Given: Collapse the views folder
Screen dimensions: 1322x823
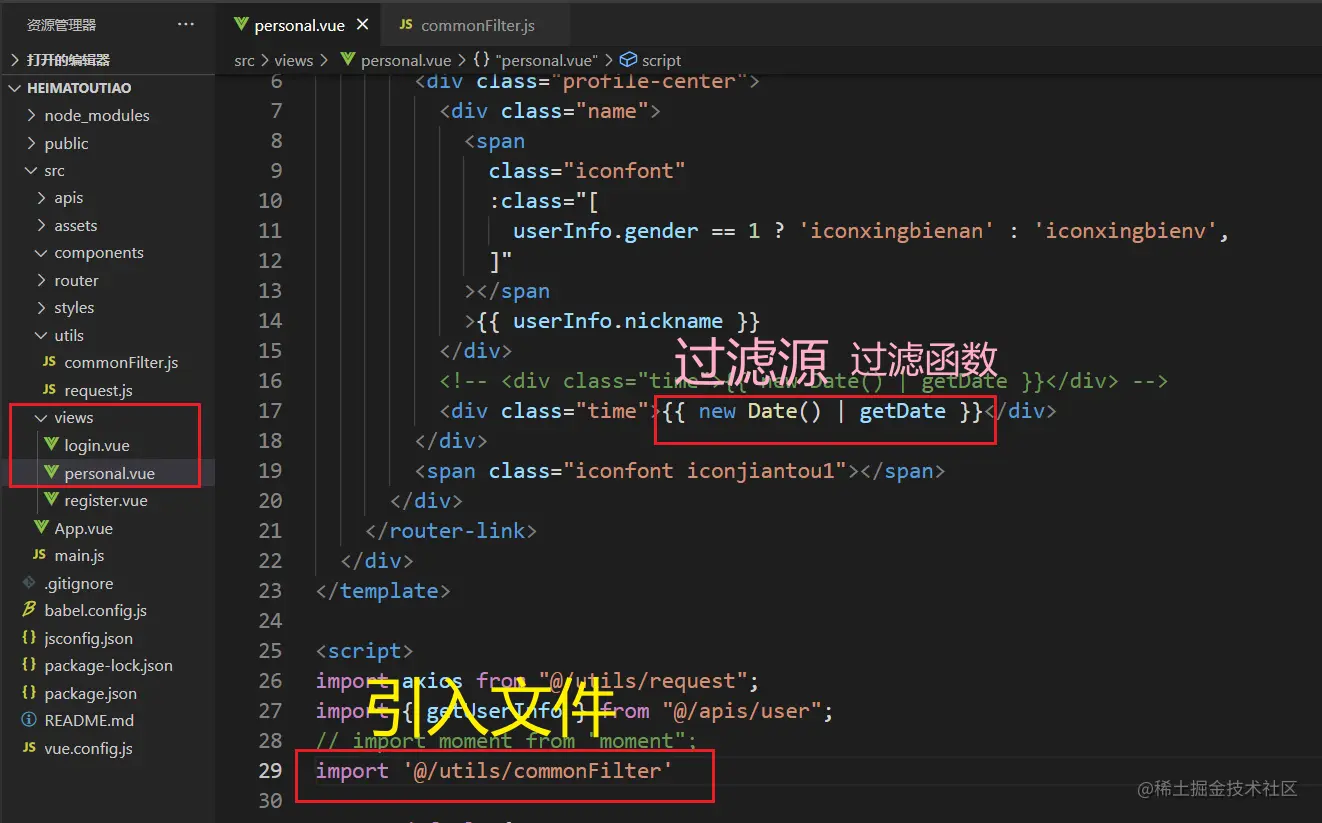Looking at the screenshot, I should pyautogui.click(x=41, y=417).
